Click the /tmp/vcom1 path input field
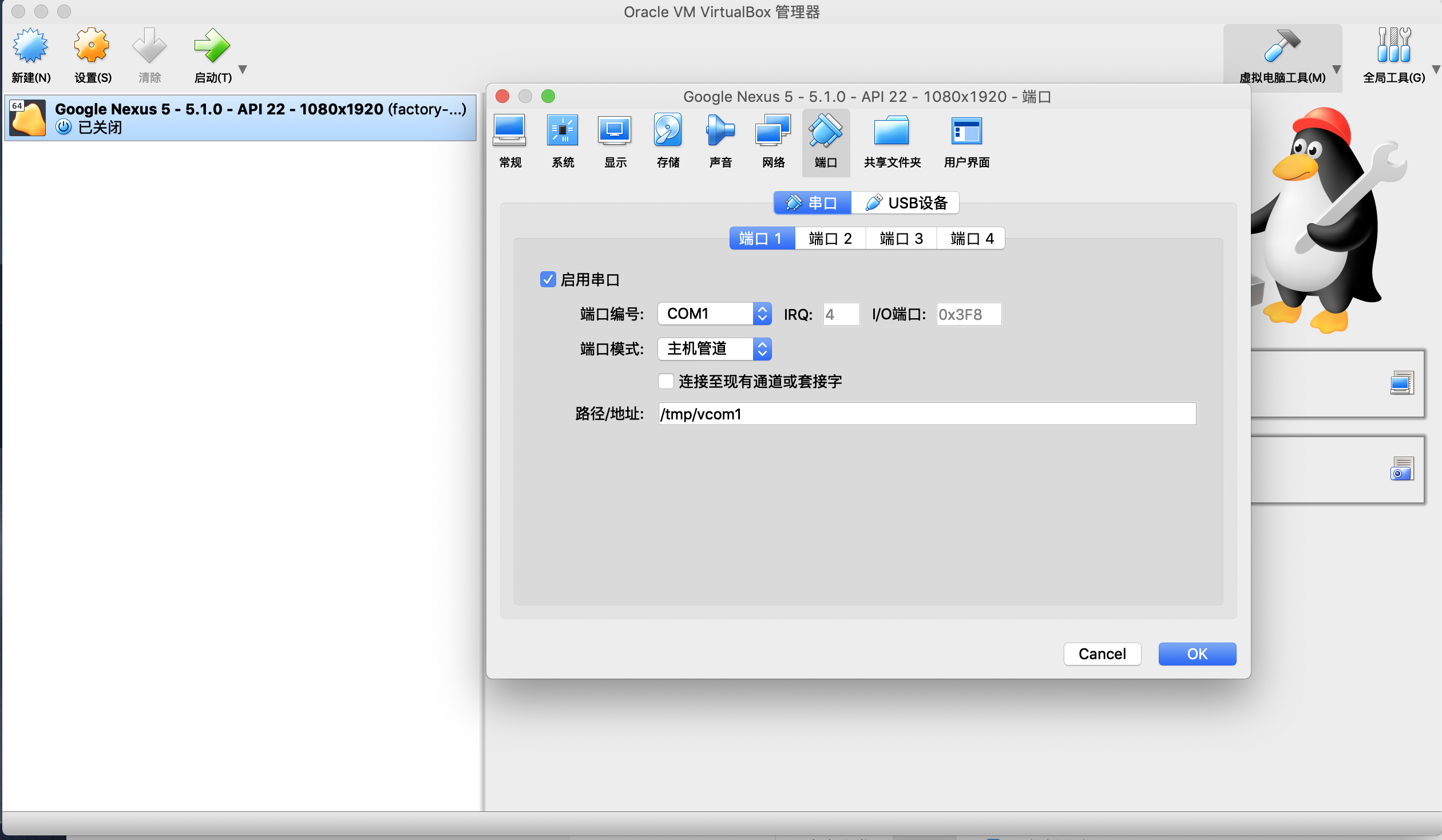 [926, 414]
